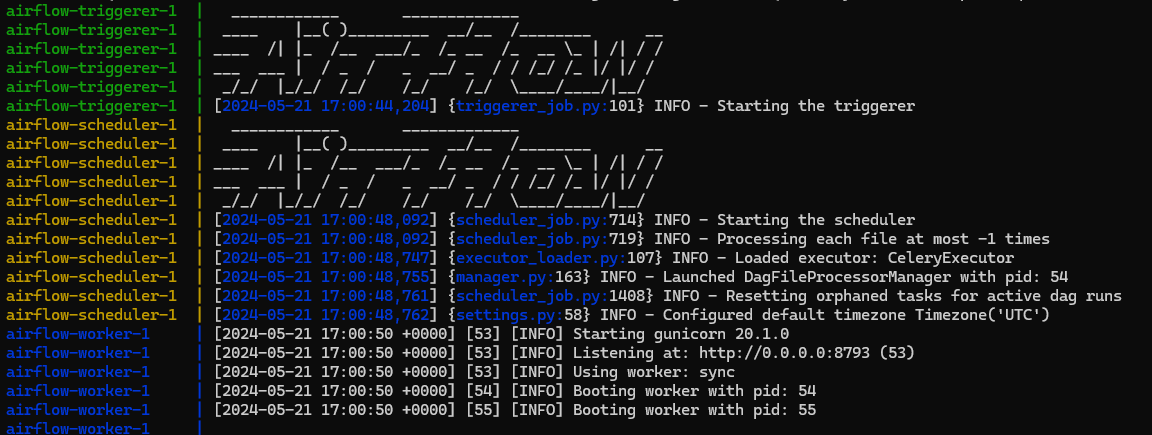Click the timestamp "17:00:48,747"
Screen dimensions: 1152x435
[375, 258]
